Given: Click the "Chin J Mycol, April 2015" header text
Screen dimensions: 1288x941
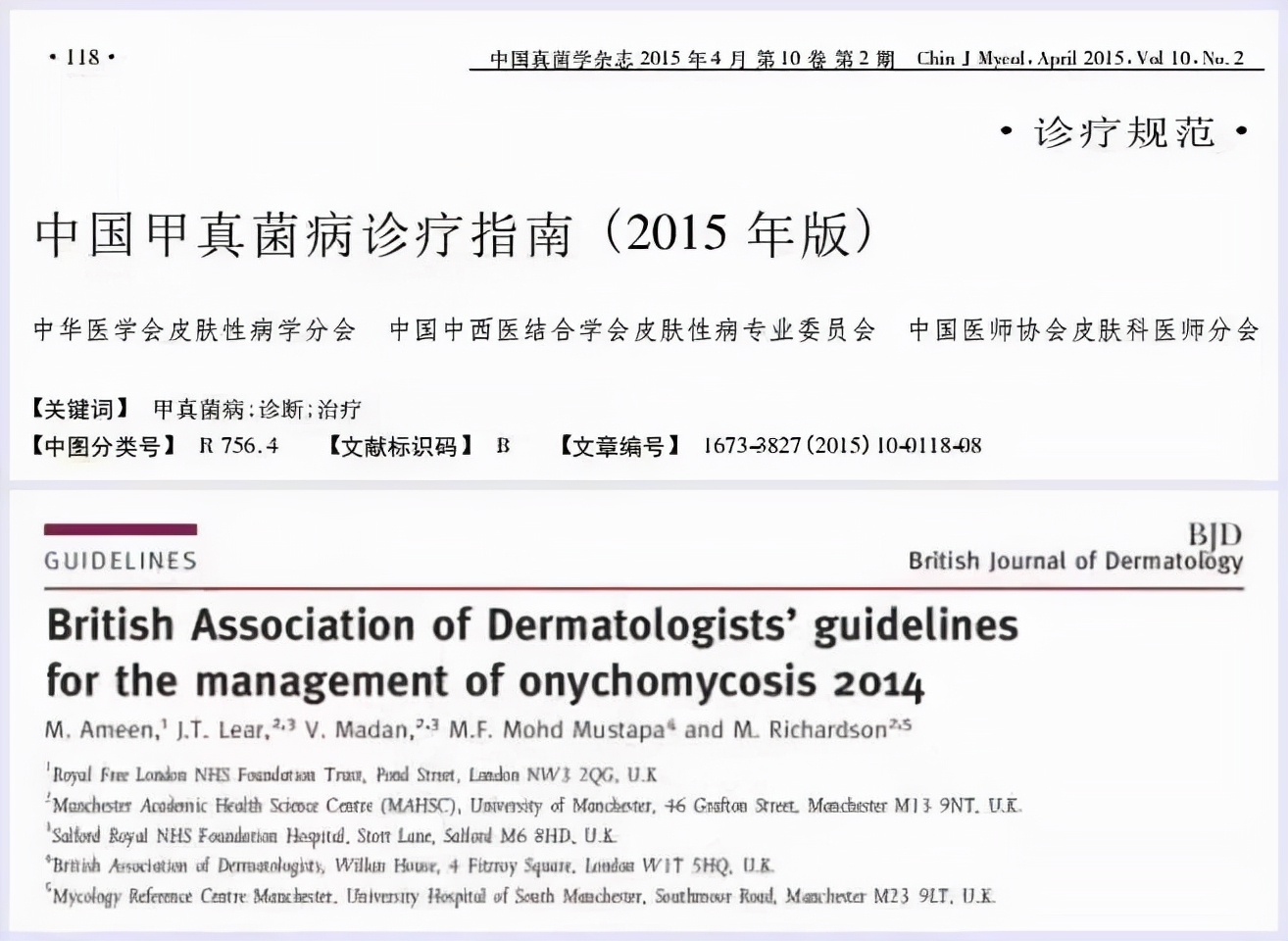Looking at the screenshot, I should 1021,58.
